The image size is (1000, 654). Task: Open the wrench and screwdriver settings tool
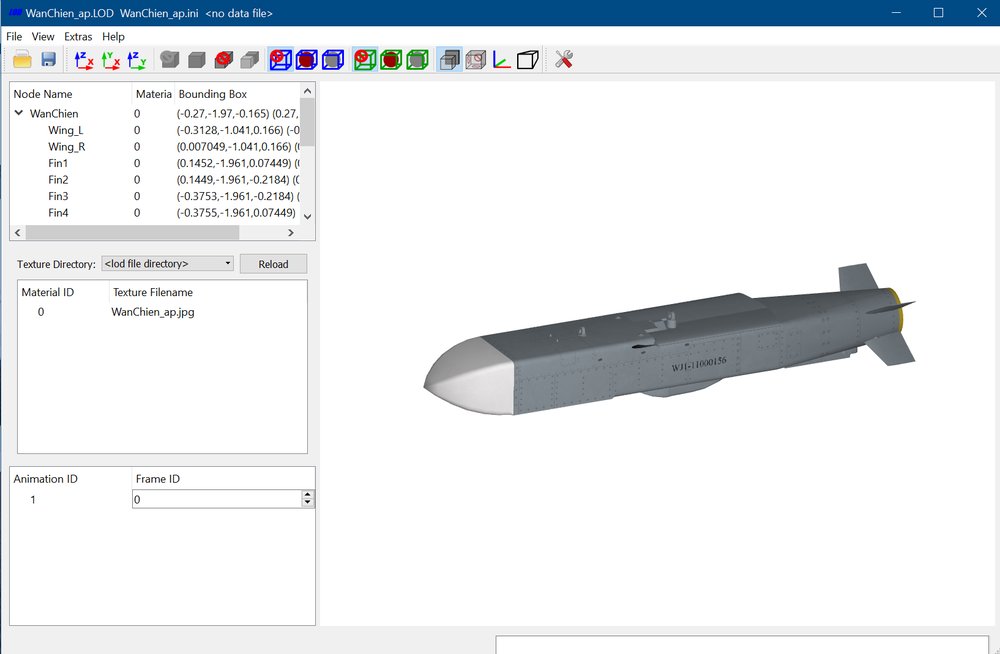click(563, 60)
